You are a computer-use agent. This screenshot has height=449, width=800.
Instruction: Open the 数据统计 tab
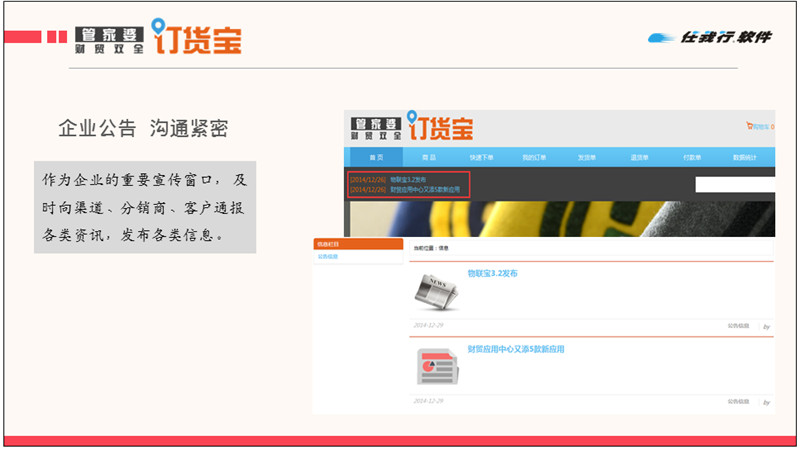tap(745, 158)
